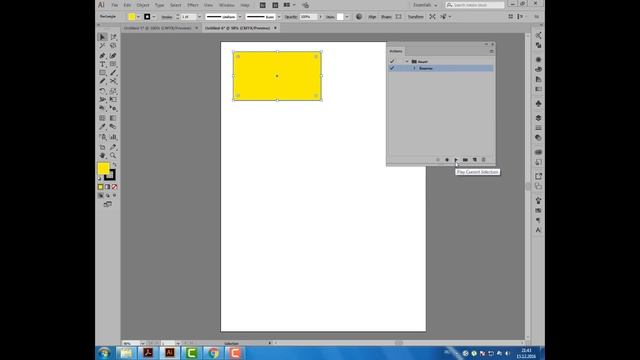The width and height of the screenshot is (640, 360).
Task: Click the Opacity label link
Action: pos(291,17)
